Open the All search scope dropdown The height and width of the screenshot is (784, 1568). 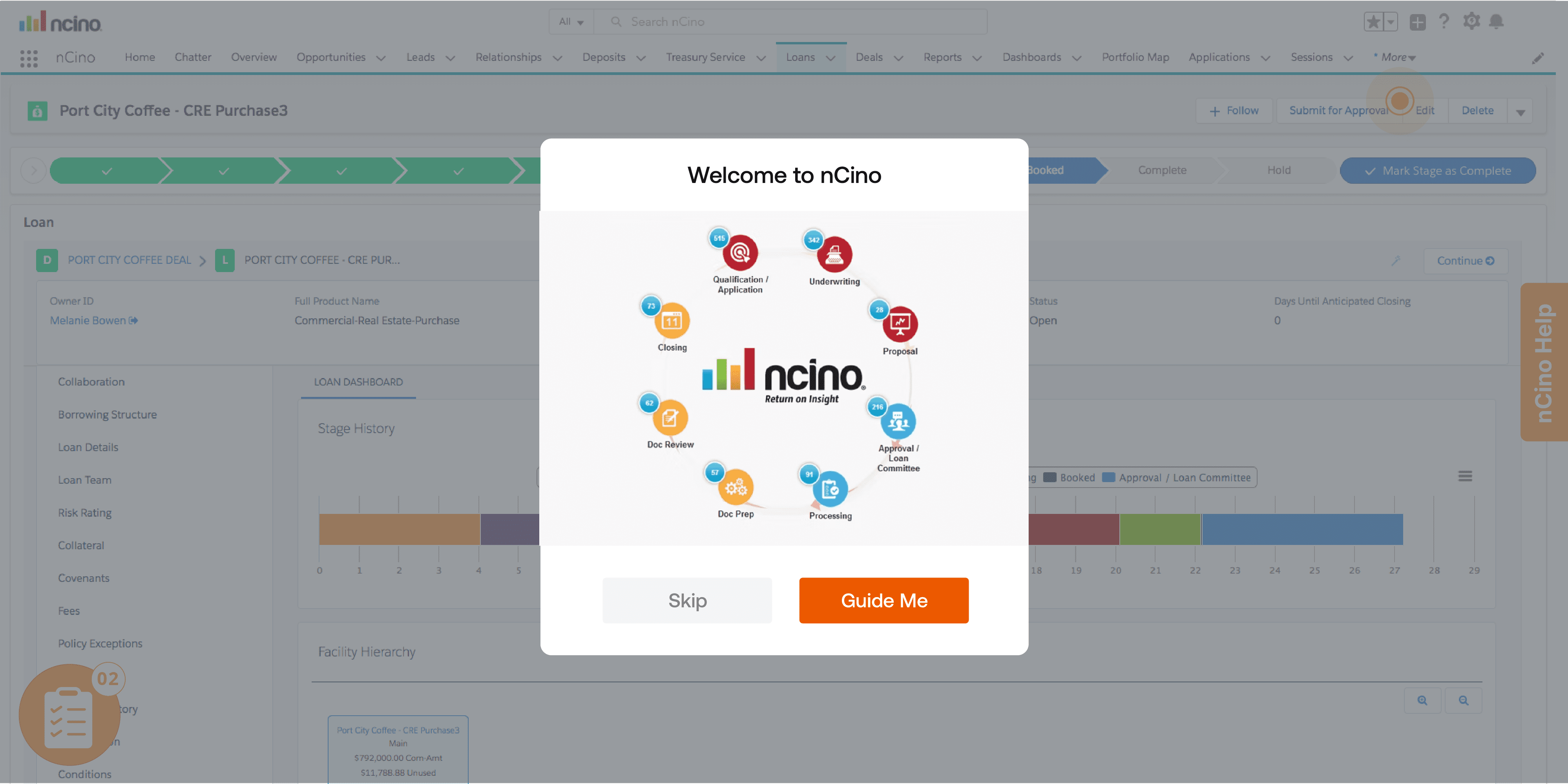(x=571, y=22)
